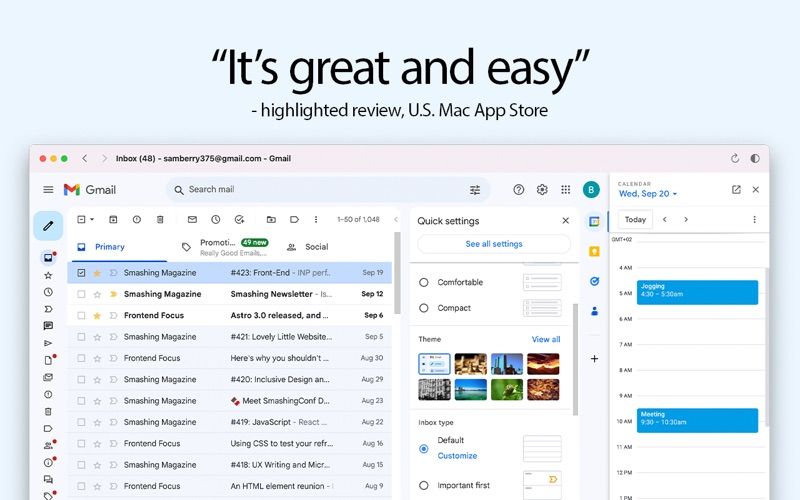The height and width of the screenshot is (500, 800).
Task: Open An HTML element reunion email
Action: [x=230, y=486]
